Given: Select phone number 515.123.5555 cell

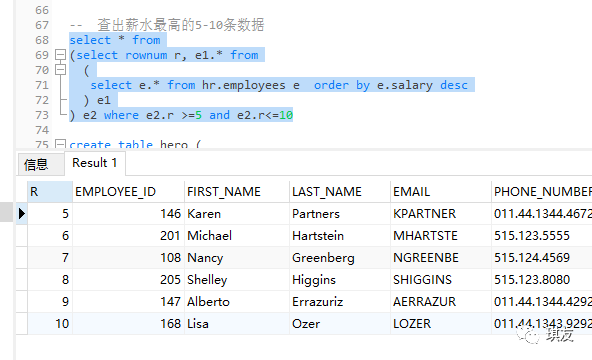Looking at the screenshot, I should [x=542, y=236].
